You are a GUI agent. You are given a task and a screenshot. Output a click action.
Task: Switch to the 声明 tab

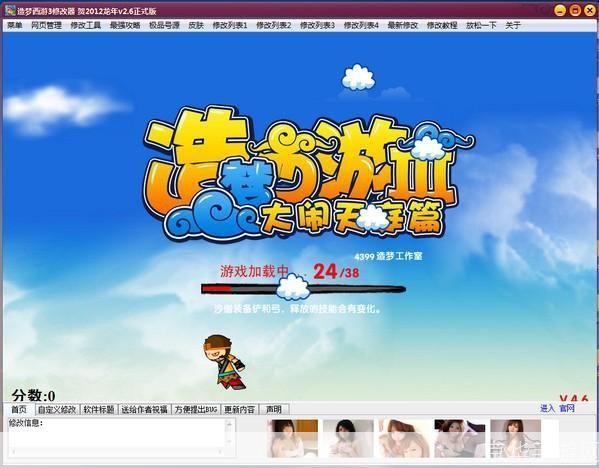coord(274,410)
